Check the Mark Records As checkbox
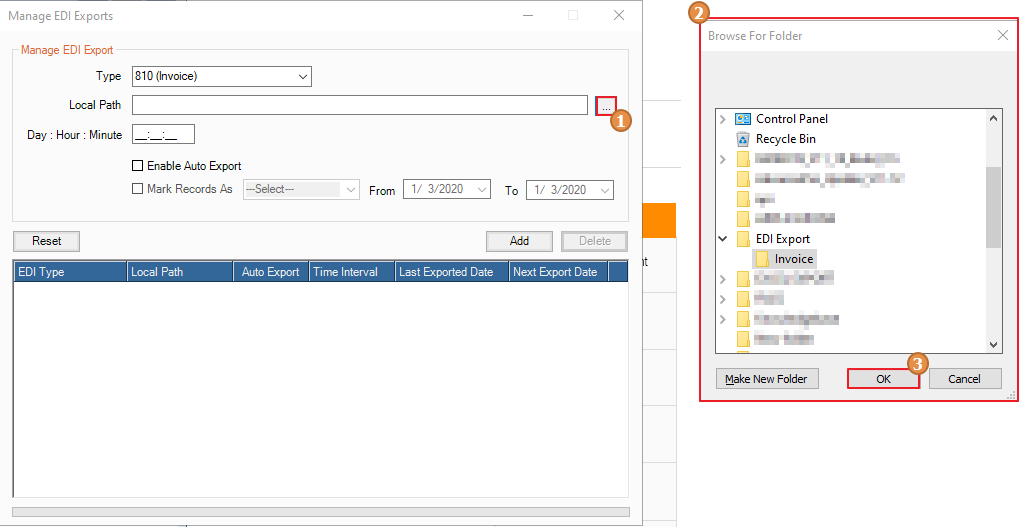Screen dimensions: 1019x527 pos(138,189)
